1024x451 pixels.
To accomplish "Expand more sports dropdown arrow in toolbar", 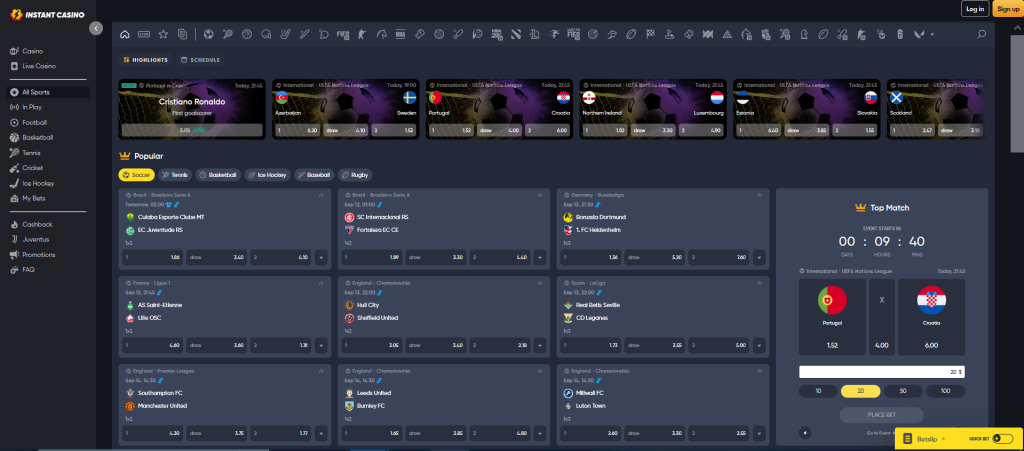I will (932, 34).
